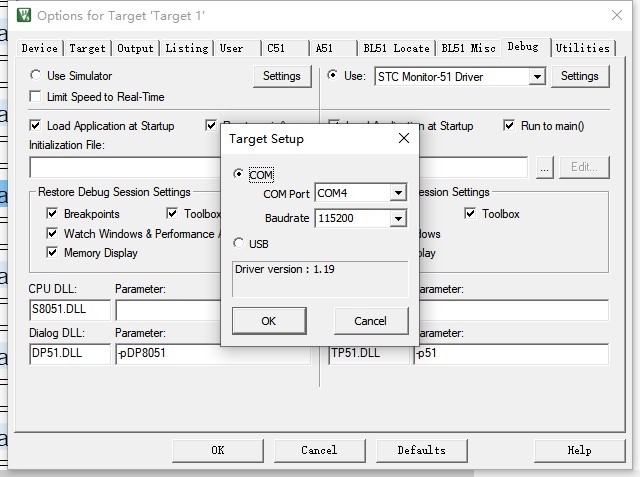Switch to the A51 tab
640x477 pixels.
click(334, 49)
